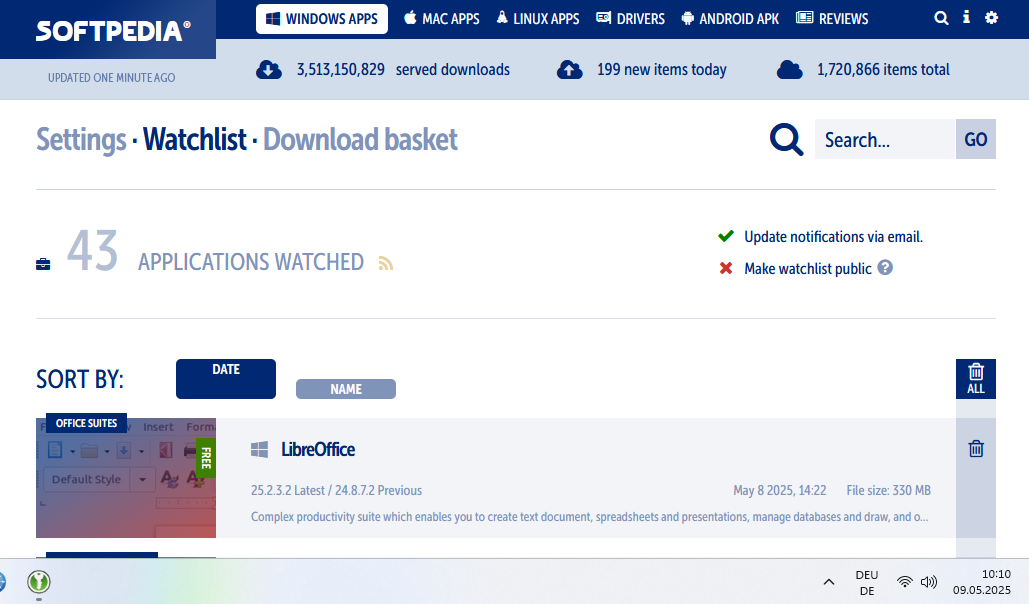Screen dimensions: 1029x604
Task: Open the volume speaker tray icon
Action: pos(929,582)
